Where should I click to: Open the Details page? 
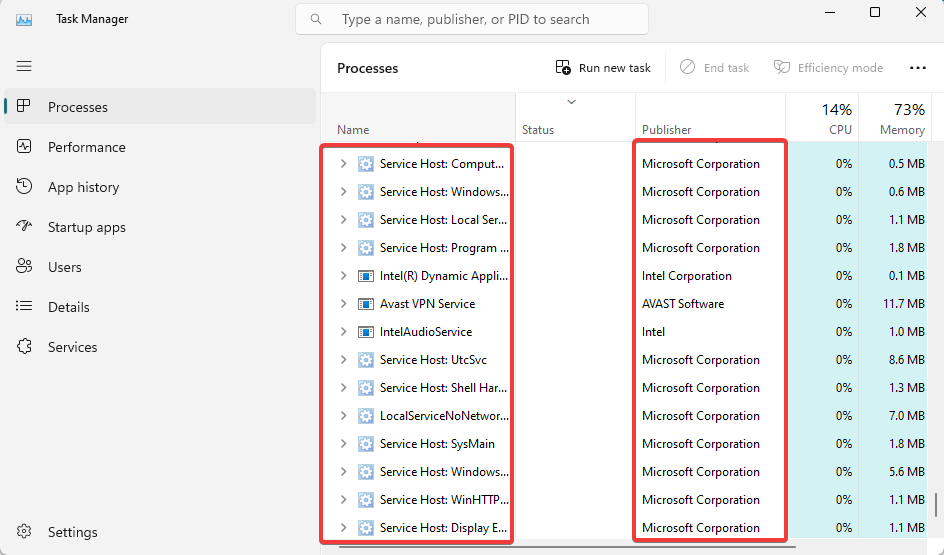point(68,307)
